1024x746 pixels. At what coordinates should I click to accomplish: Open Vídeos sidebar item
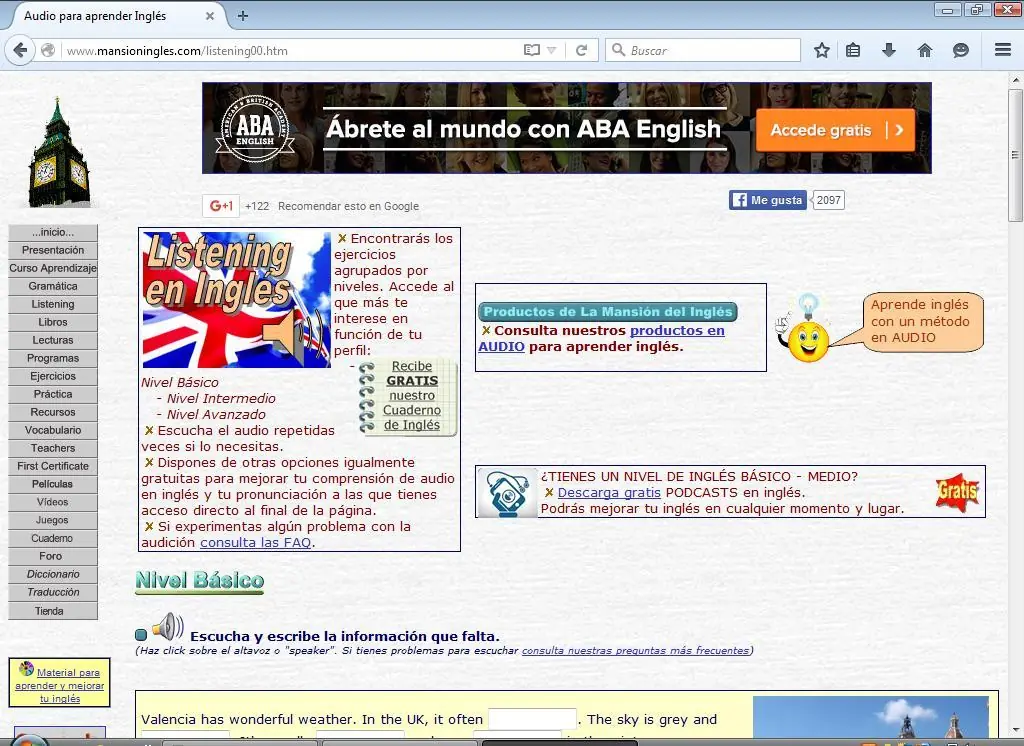pos(53,502)
